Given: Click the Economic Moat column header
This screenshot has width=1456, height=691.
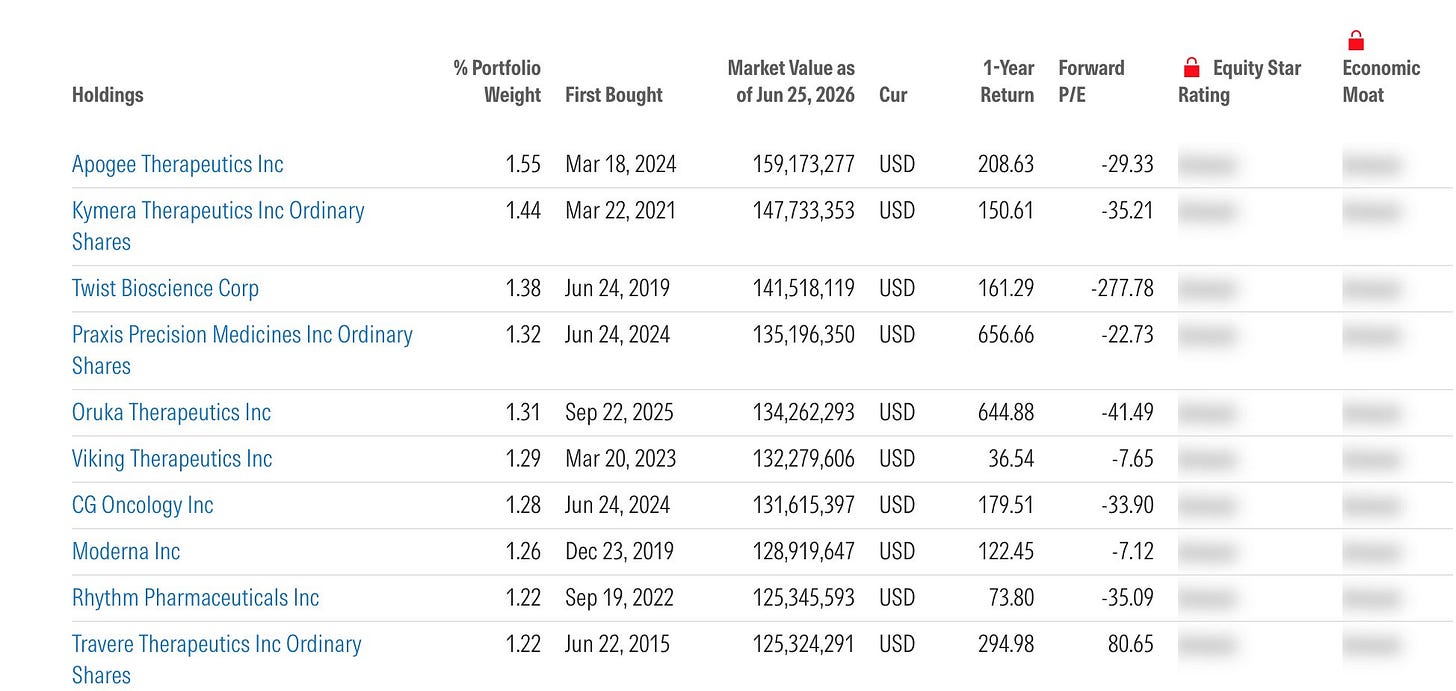Looking at the screenshot, I should 1381,81.
